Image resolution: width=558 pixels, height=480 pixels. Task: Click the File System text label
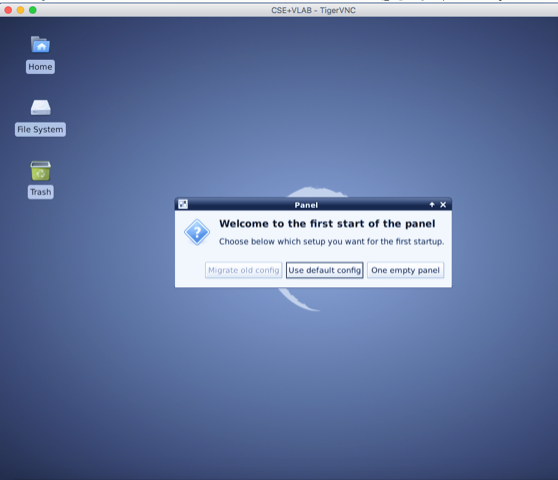pos(40,130)
